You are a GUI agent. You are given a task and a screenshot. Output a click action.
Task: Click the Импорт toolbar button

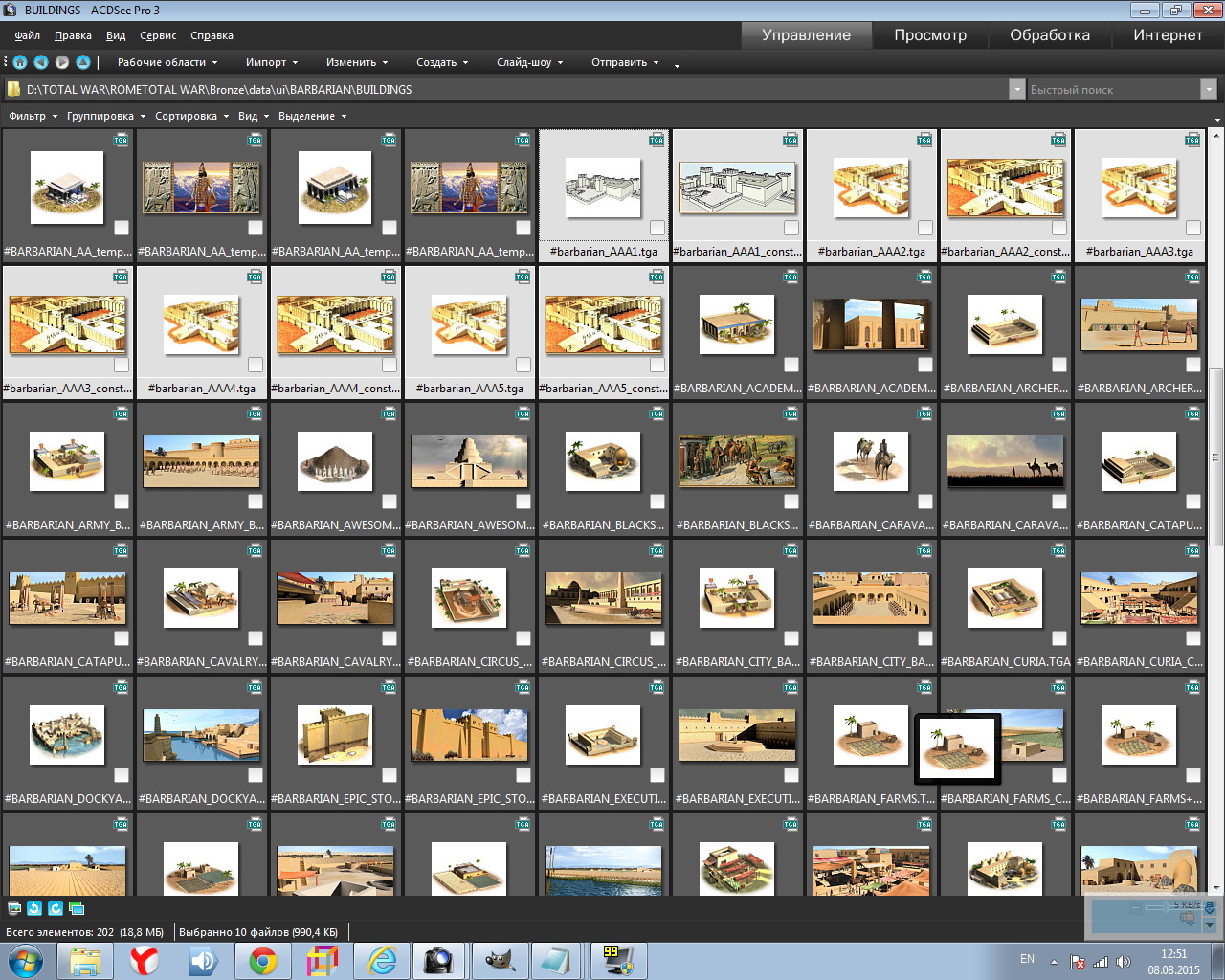pyautogui.click(x=271, y=62)
